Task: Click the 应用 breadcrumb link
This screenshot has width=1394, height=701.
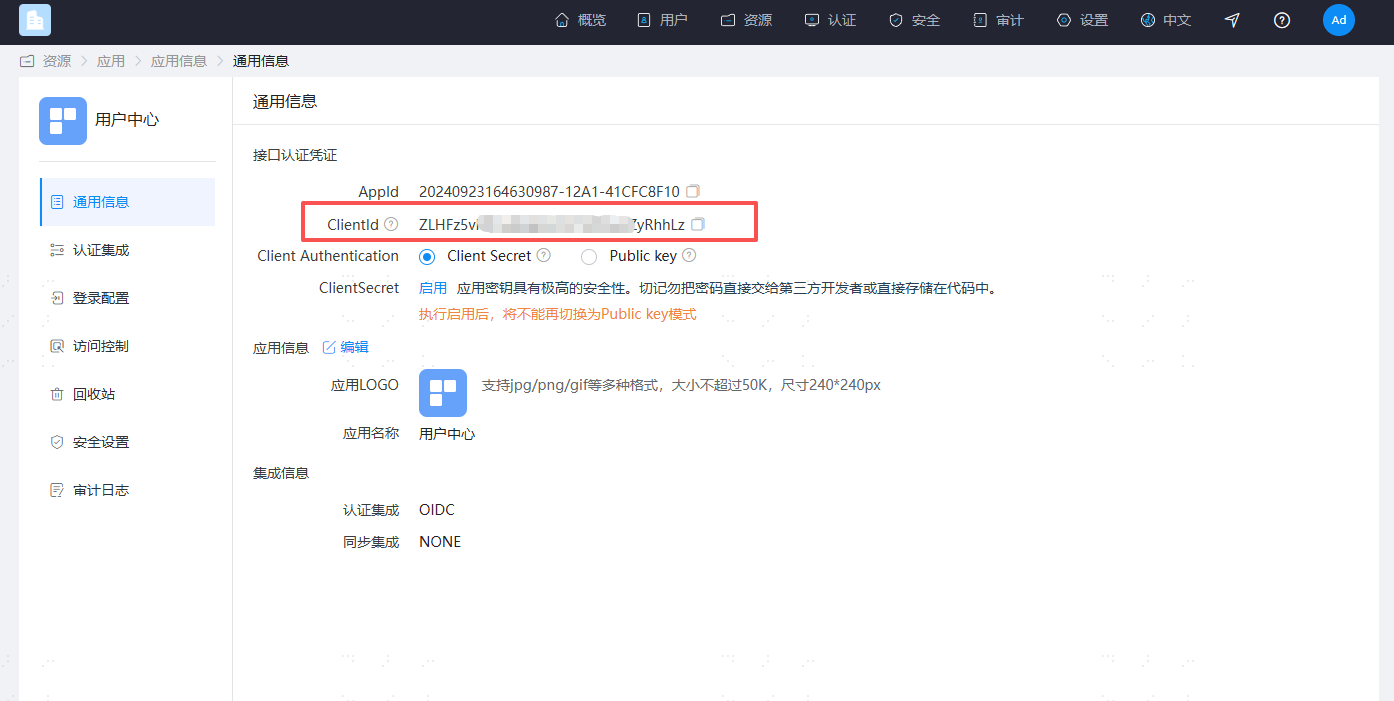Action: pos(110,61)
